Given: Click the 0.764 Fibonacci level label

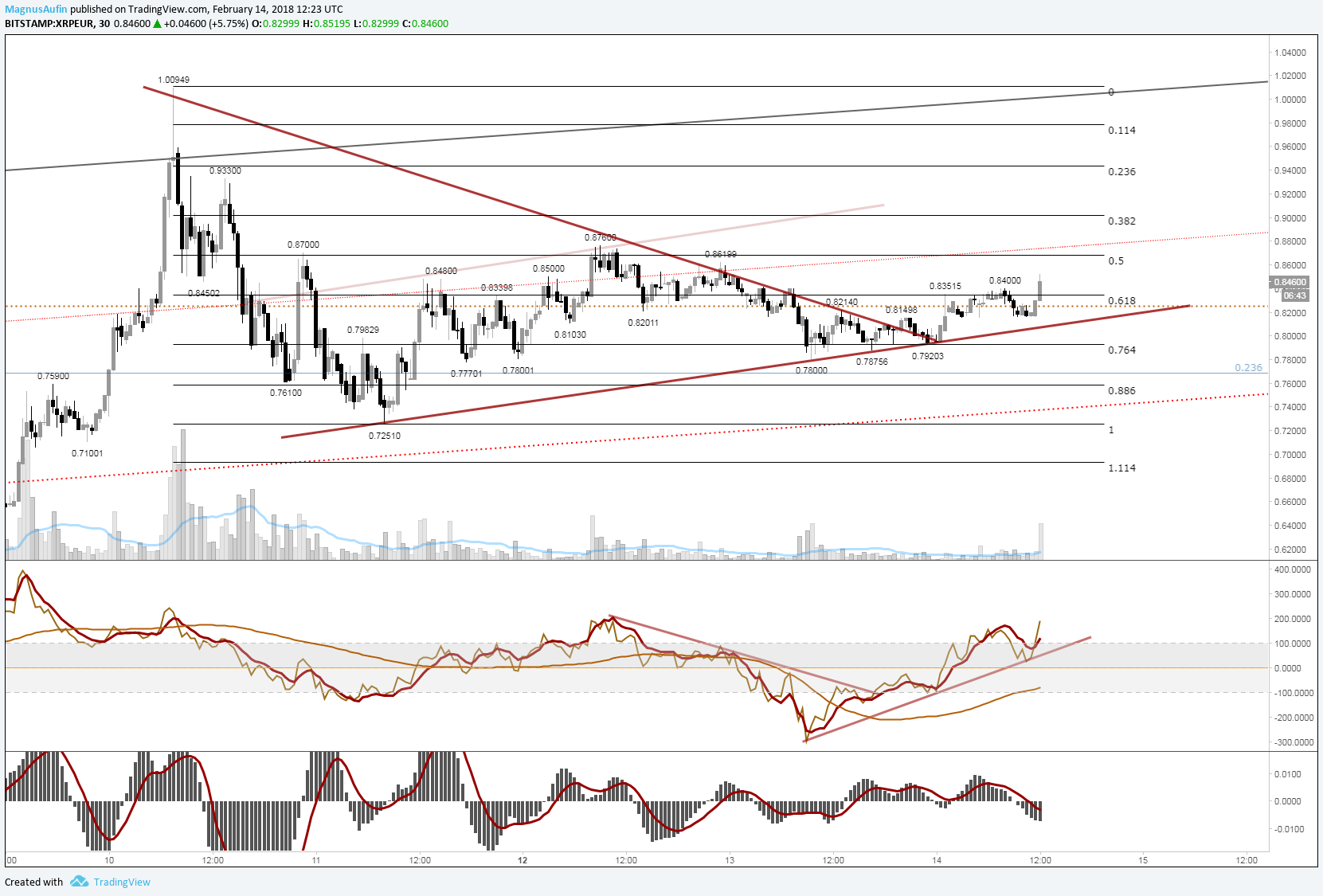Looking at the screenshot, I should [x=1122, y=350].
